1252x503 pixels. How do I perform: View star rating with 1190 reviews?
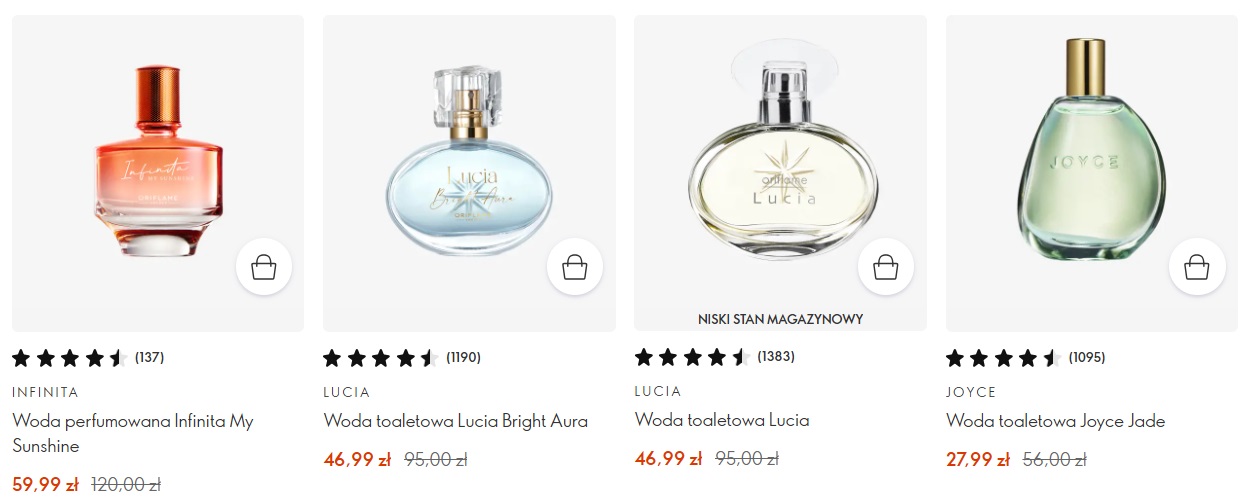[402, 357]
